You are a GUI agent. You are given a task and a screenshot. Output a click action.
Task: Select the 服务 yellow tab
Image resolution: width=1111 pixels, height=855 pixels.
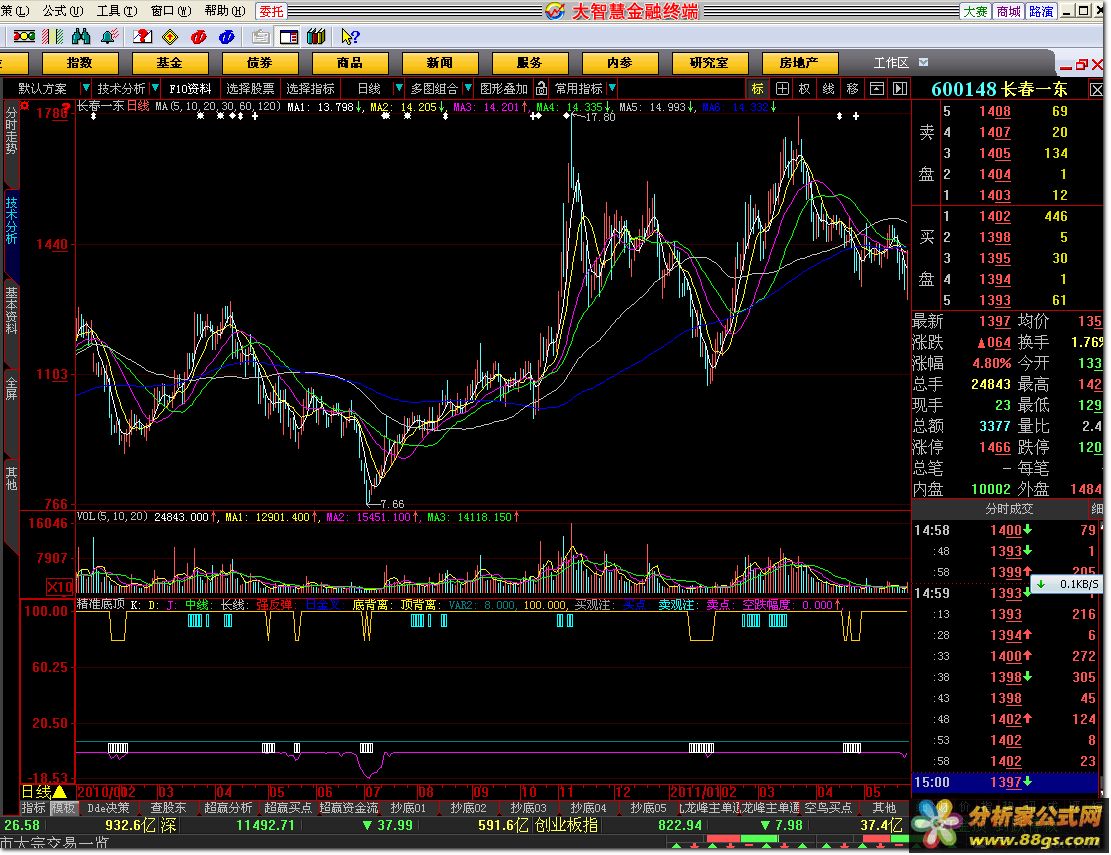pyautogui.click(x=529, y=63)
